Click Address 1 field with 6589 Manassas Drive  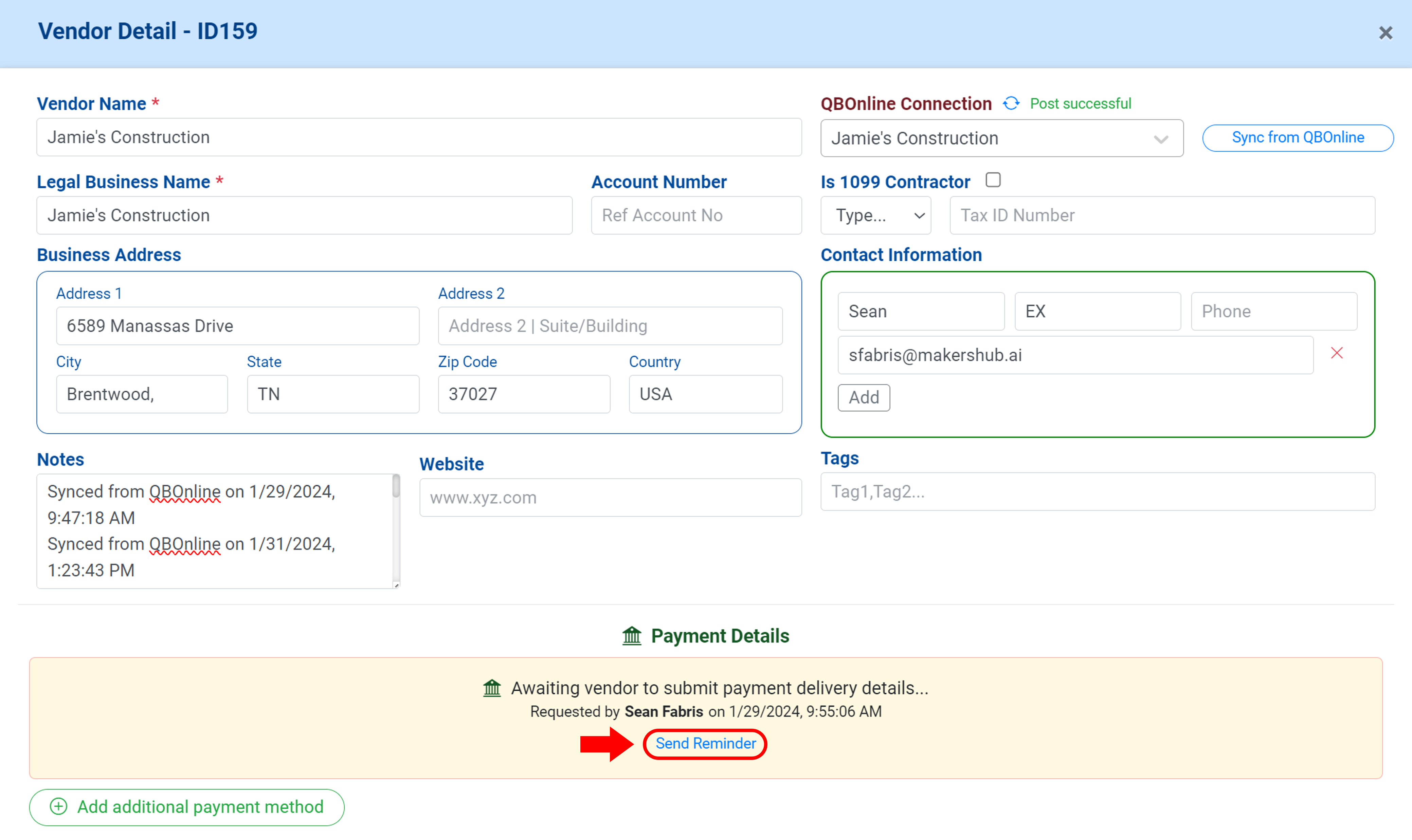tap(237, 326)
